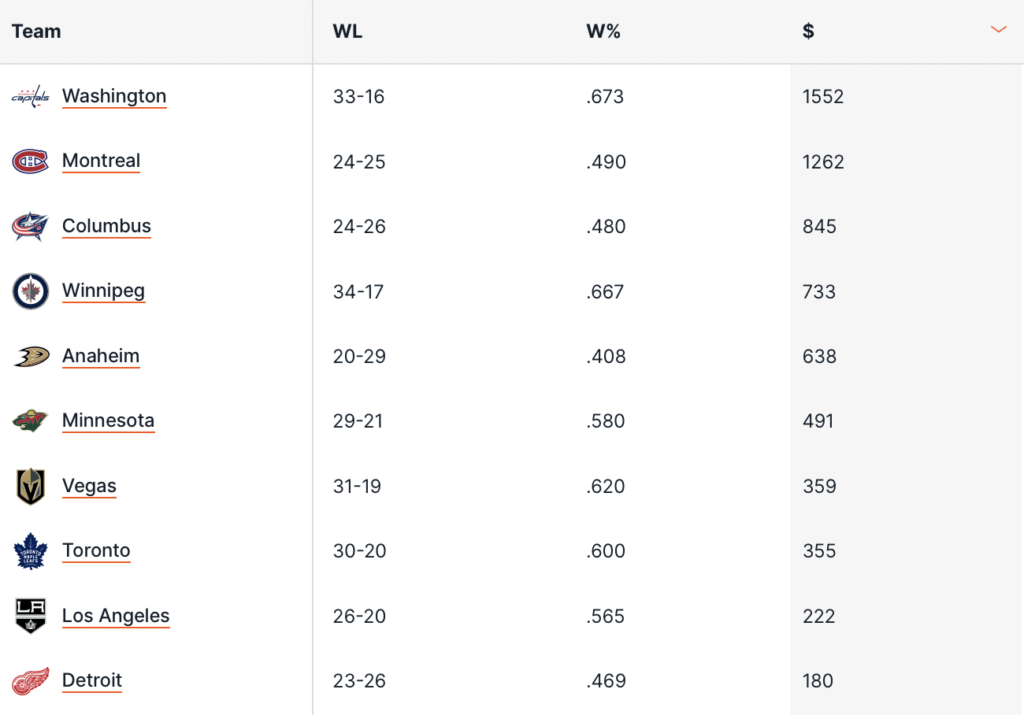This screenshot has width=1024, height=715.
Task: Sort table by the WL column header
Action: [347, 31]
